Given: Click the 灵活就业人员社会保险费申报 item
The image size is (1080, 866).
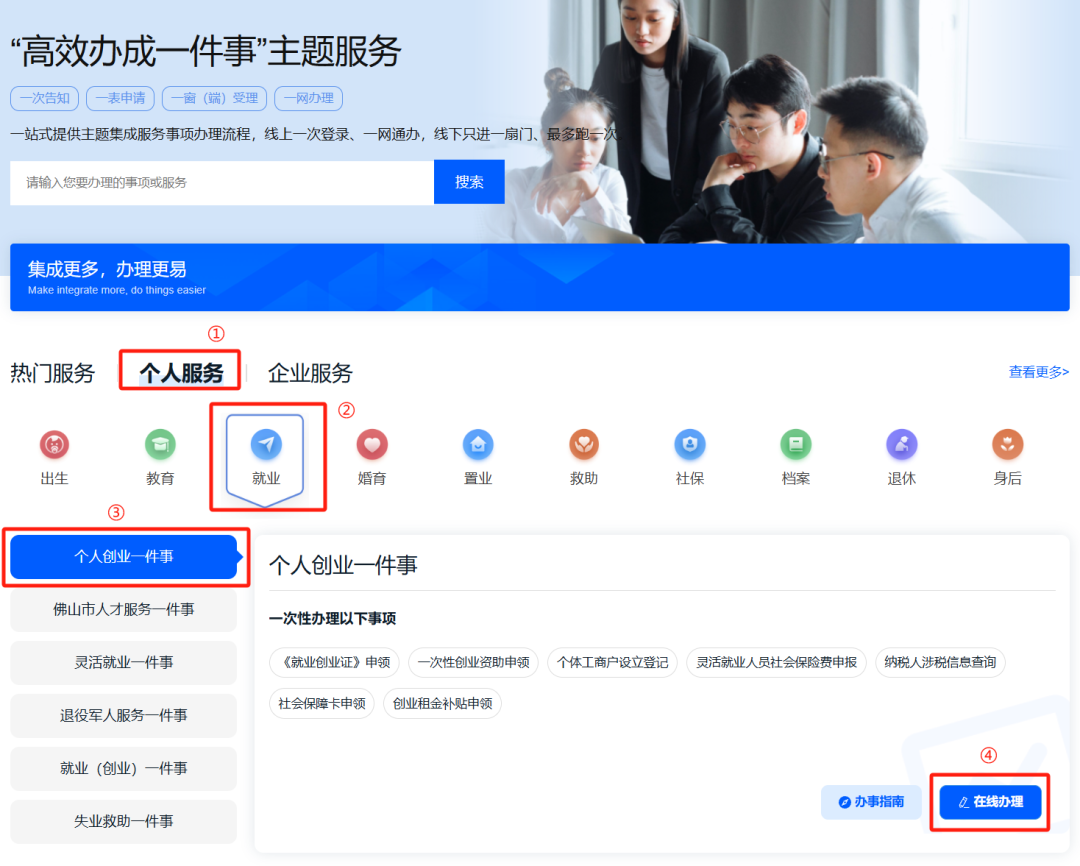Looking at the screenshot, I should click(776, 663).
